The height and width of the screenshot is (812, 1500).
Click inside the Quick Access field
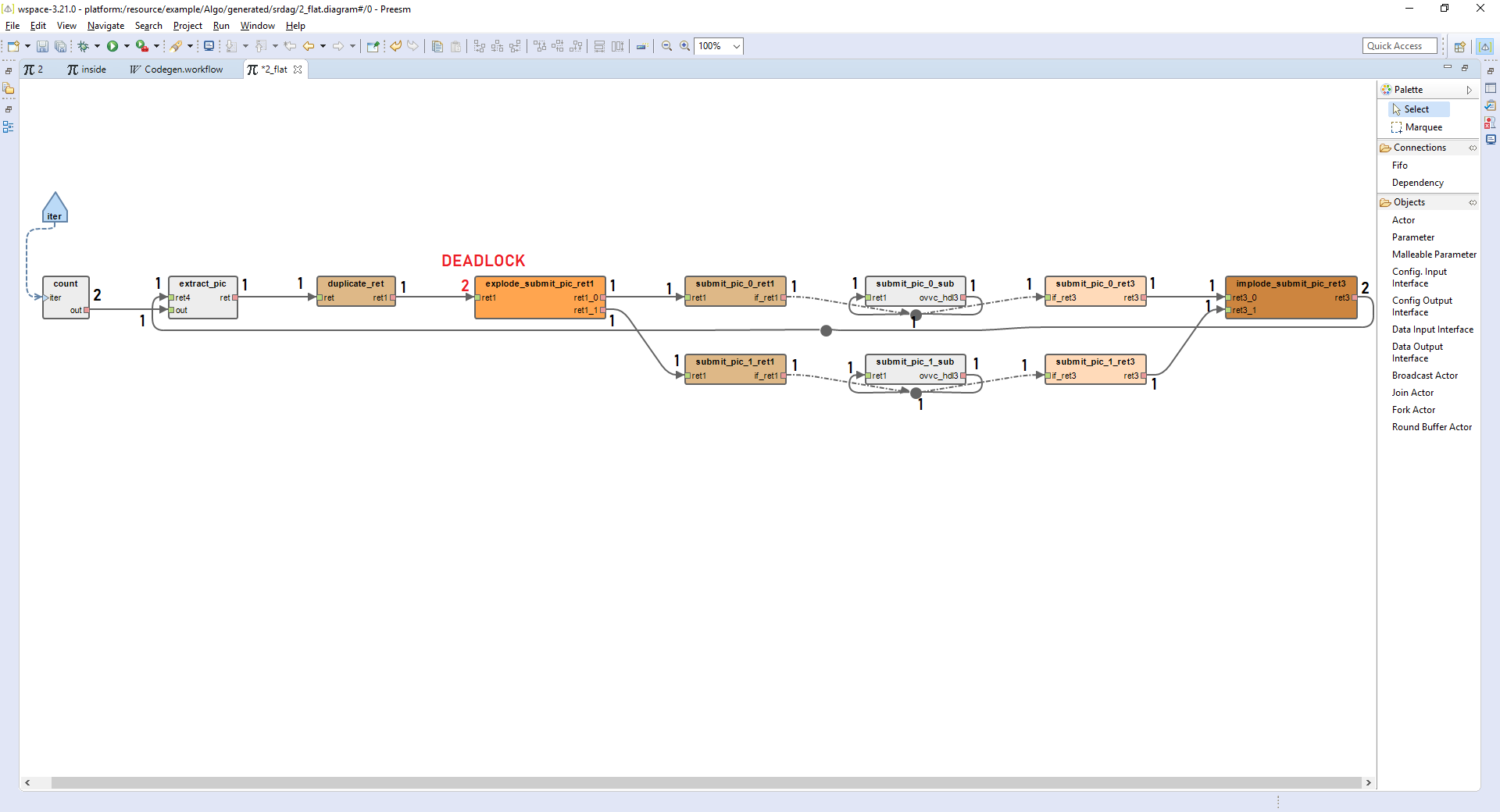pyautogui.click(x=1399, y=45)
